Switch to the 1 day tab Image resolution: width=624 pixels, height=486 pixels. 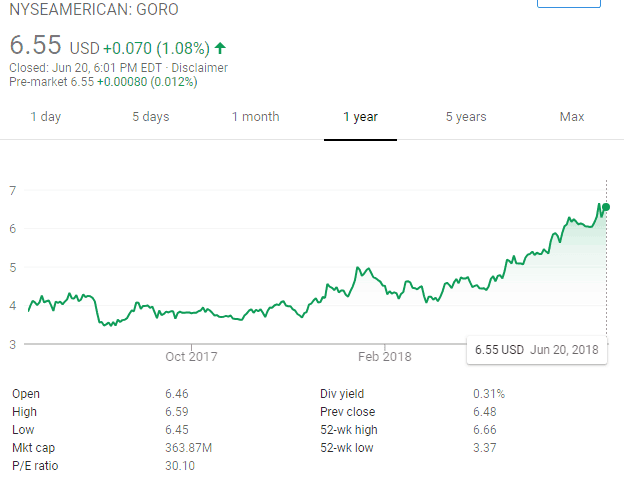[x=45, y=117]
